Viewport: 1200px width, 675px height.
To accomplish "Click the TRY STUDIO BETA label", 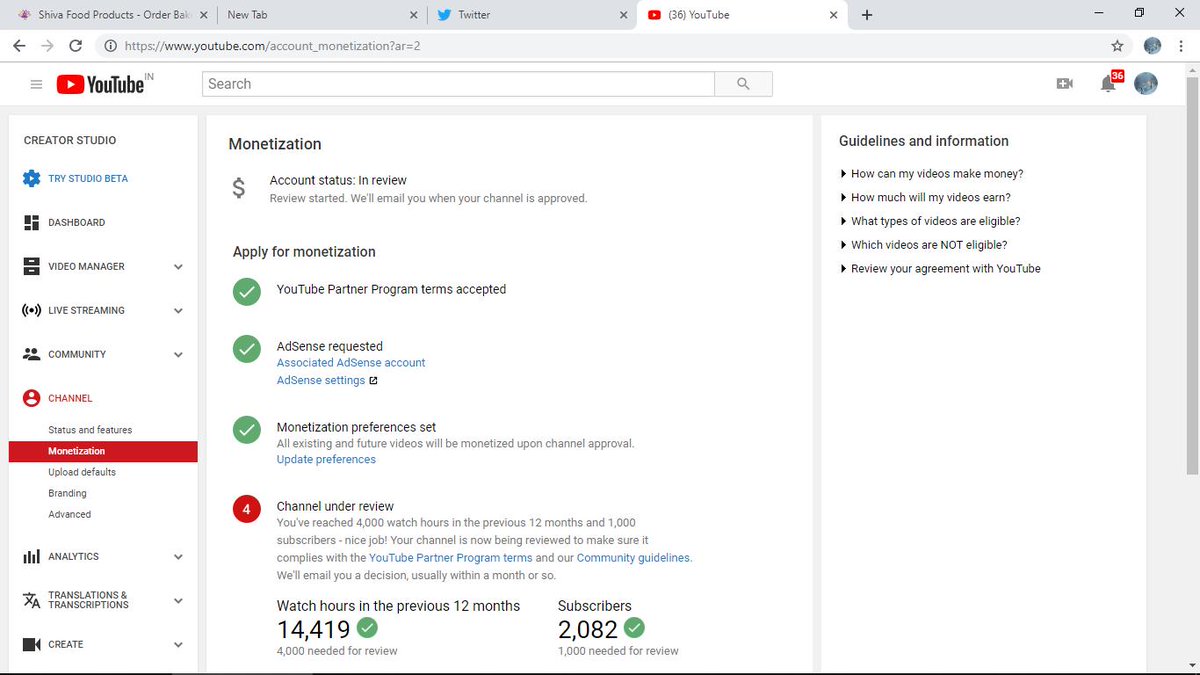I will tap(88, 179).
